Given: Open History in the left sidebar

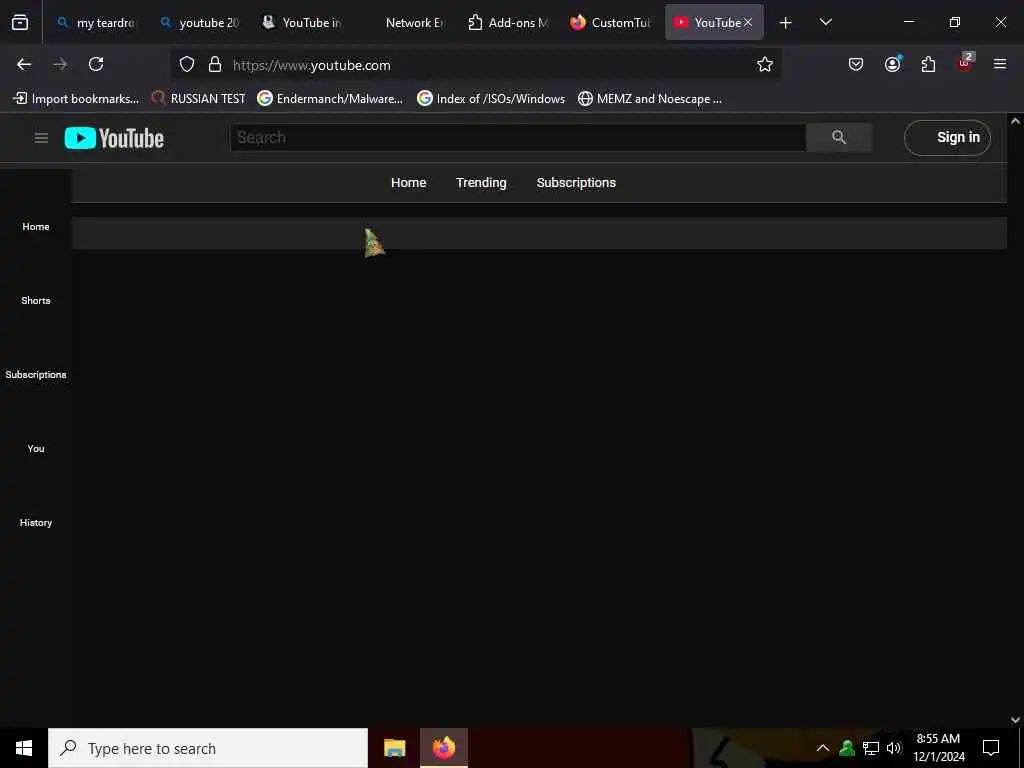Looking at the screenshot, I should 36,522.
